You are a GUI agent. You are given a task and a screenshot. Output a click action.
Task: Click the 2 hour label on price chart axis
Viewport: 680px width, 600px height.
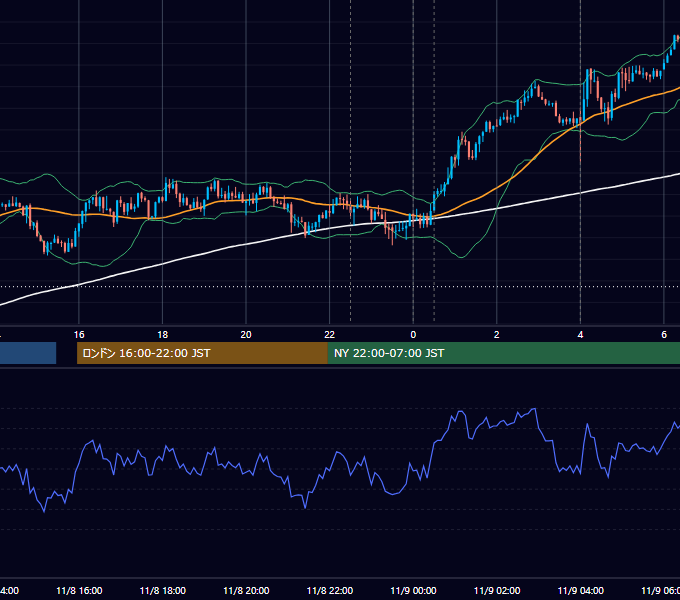pyautogui.click(x=497, y=335)
